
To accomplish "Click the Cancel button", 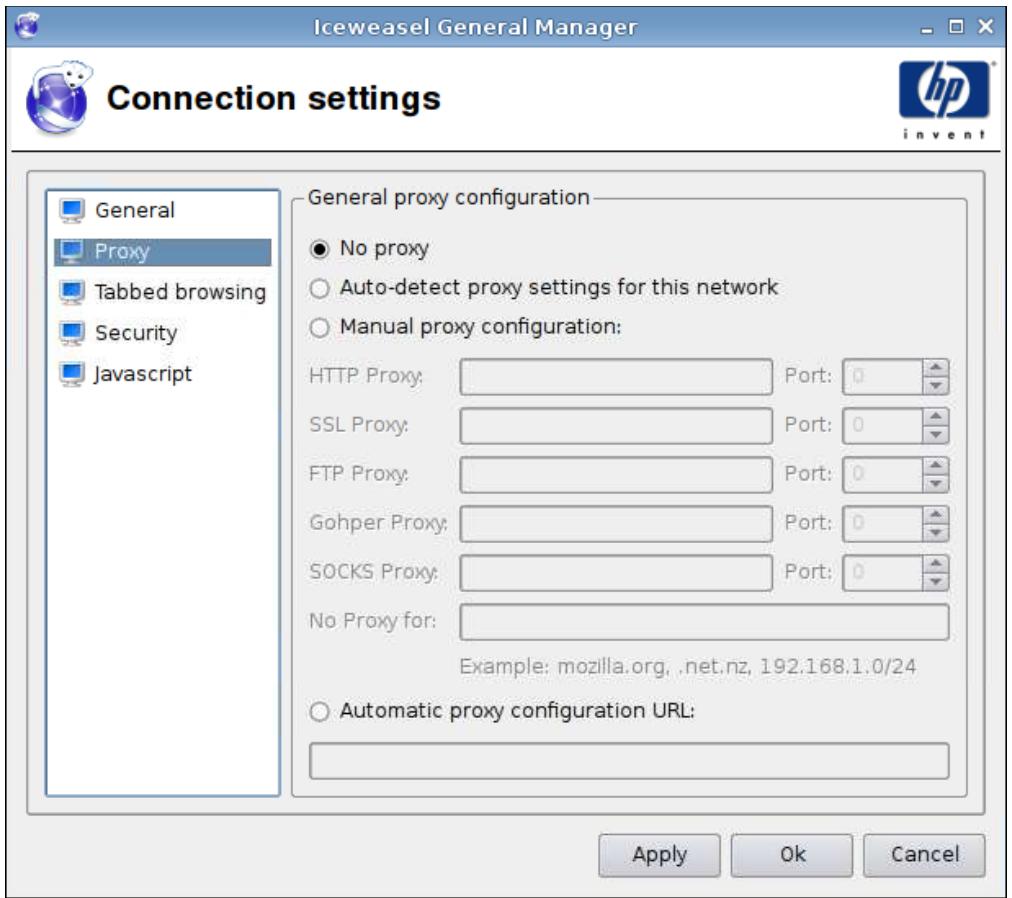I will pos(924,855).
